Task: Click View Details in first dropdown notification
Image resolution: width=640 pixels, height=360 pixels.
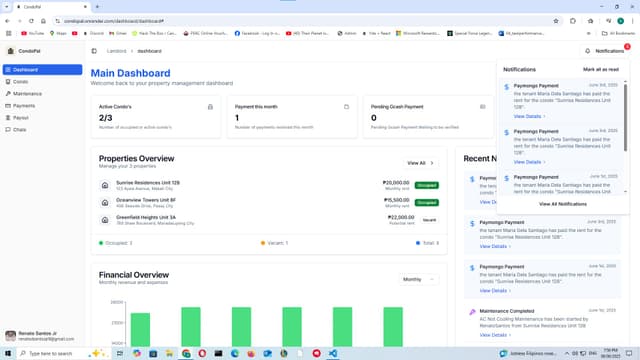Action: click(529, 117)
